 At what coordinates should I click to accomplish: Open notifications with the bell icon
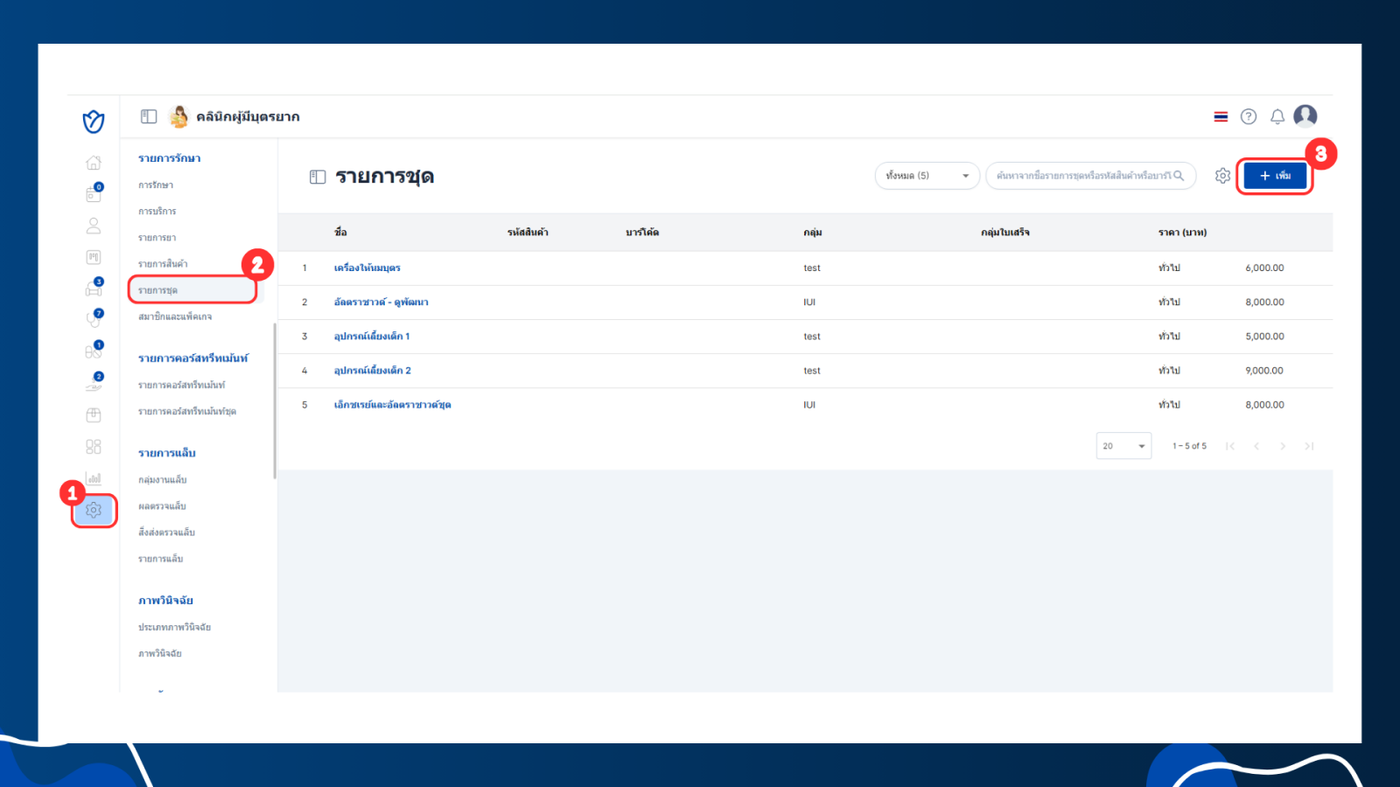click(x=1277, y=117)
